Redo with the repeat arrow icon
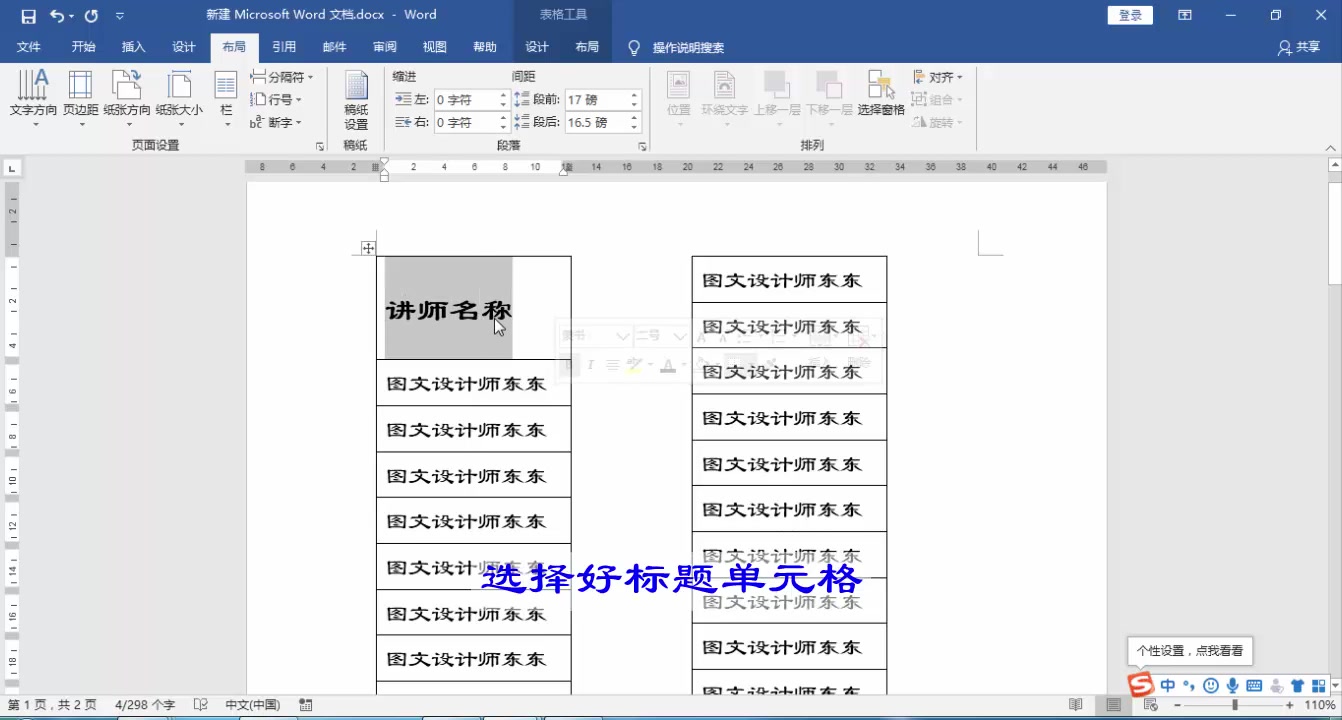The width and height of the screenshot is (1342, 720). 91,15
